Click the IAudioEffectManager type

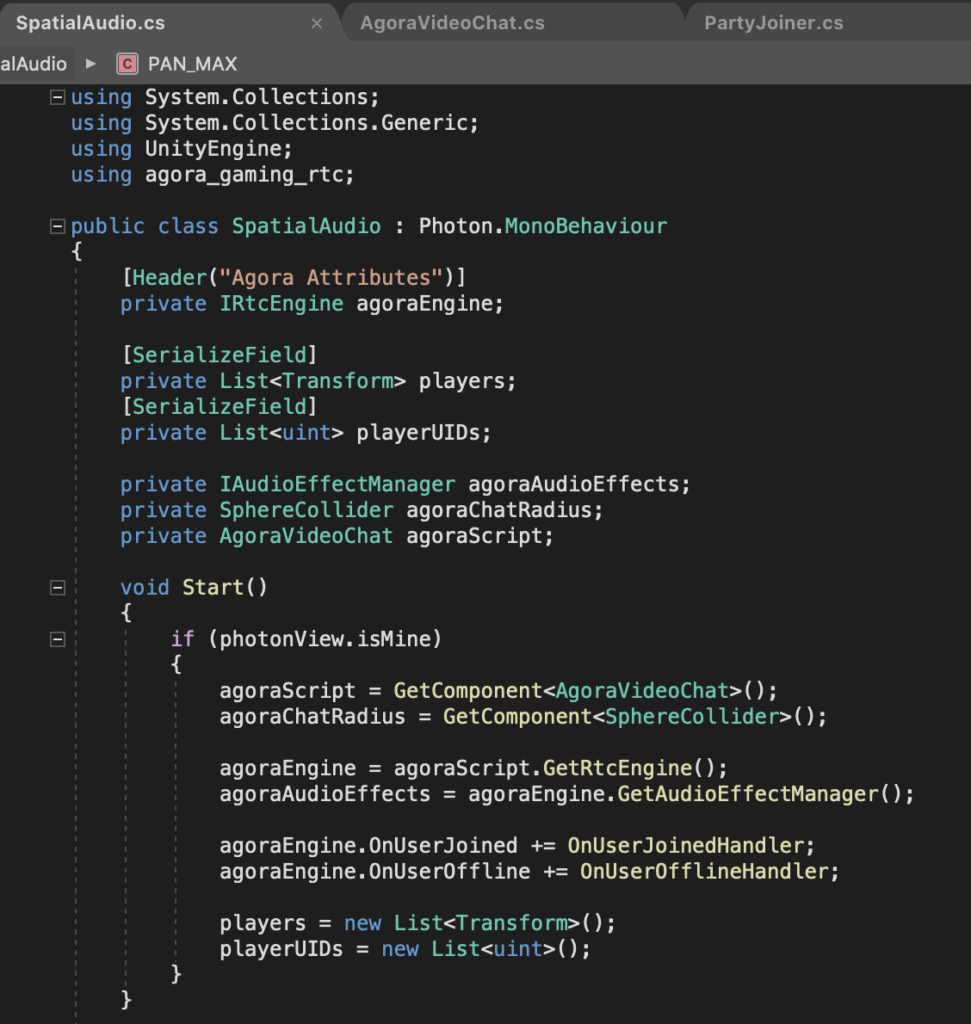[337, 485]
